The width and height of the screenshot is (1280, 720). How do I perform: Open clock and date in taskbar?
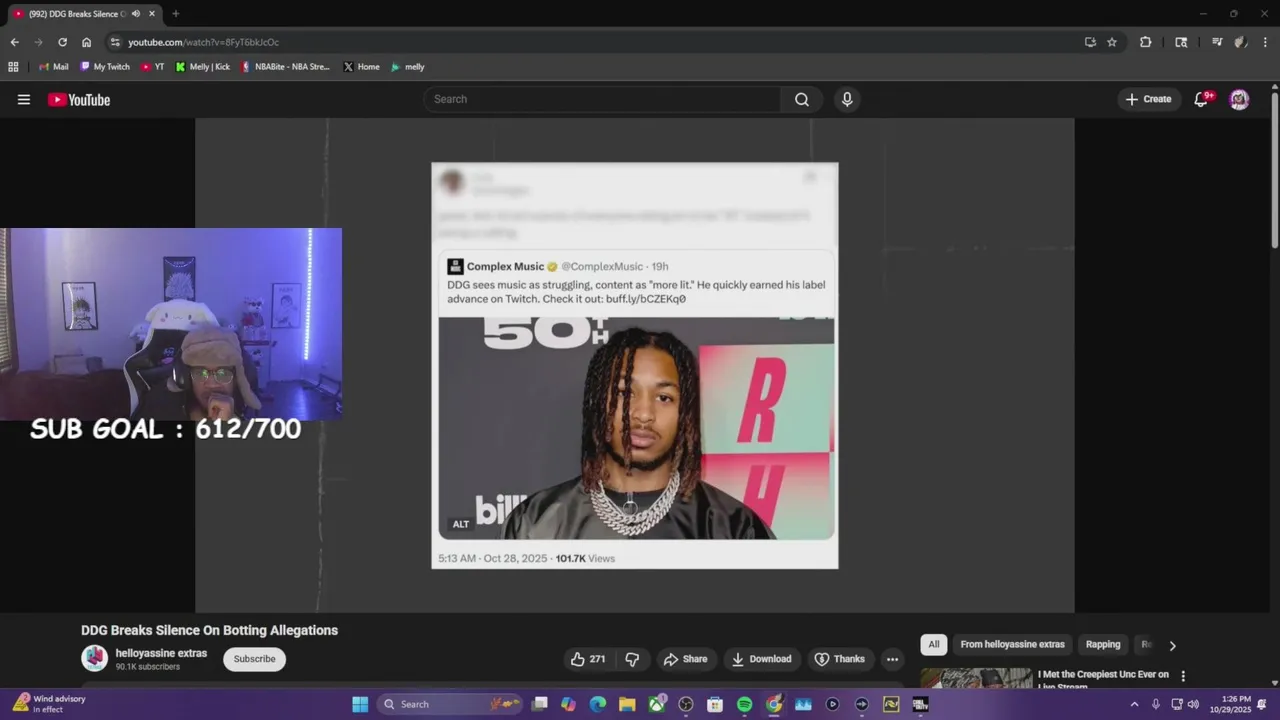pyautogui.click(x=1230, y=704)
